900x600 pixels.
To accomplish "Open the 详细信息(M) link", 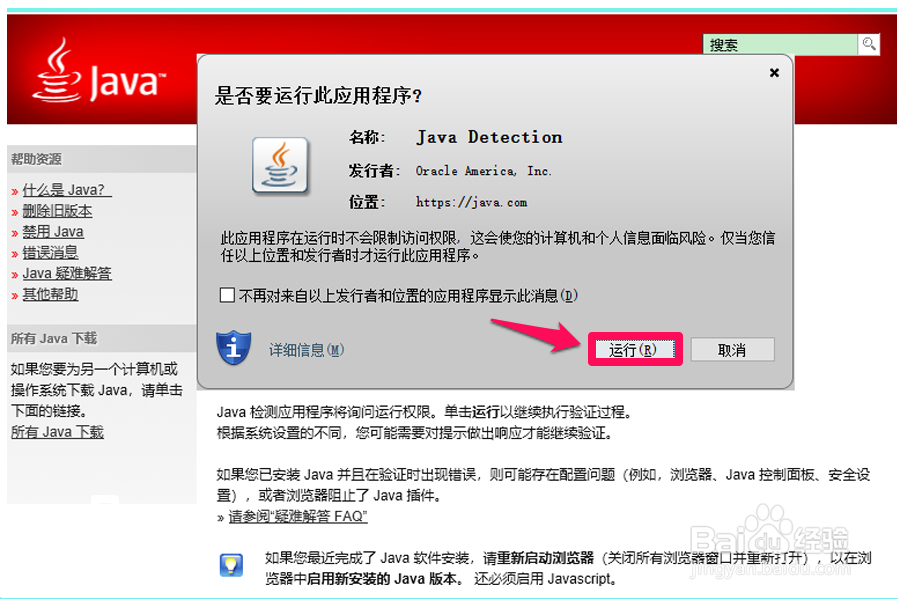I will pos(307,350).
